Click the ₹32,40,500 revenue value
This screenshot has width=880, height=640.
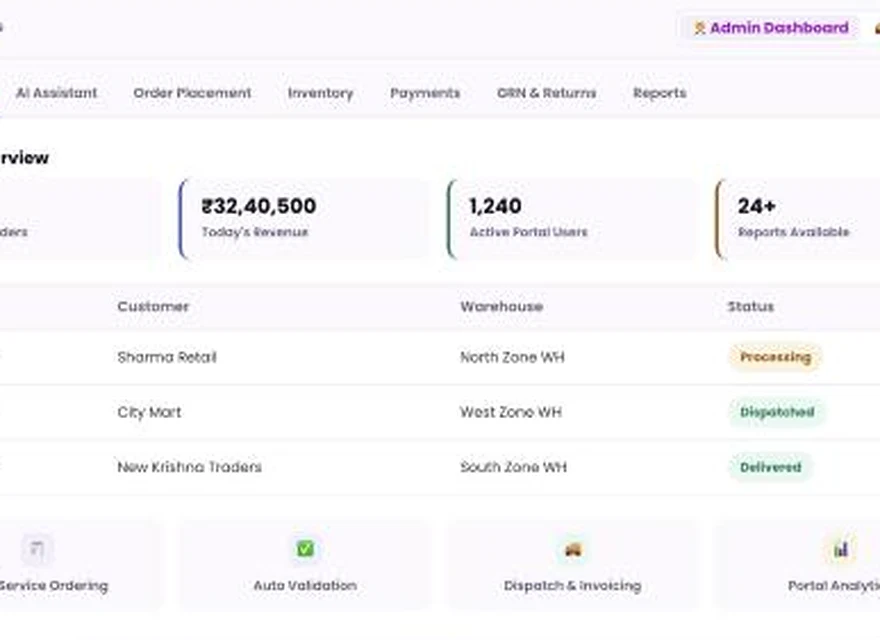(x=259, y=206)
